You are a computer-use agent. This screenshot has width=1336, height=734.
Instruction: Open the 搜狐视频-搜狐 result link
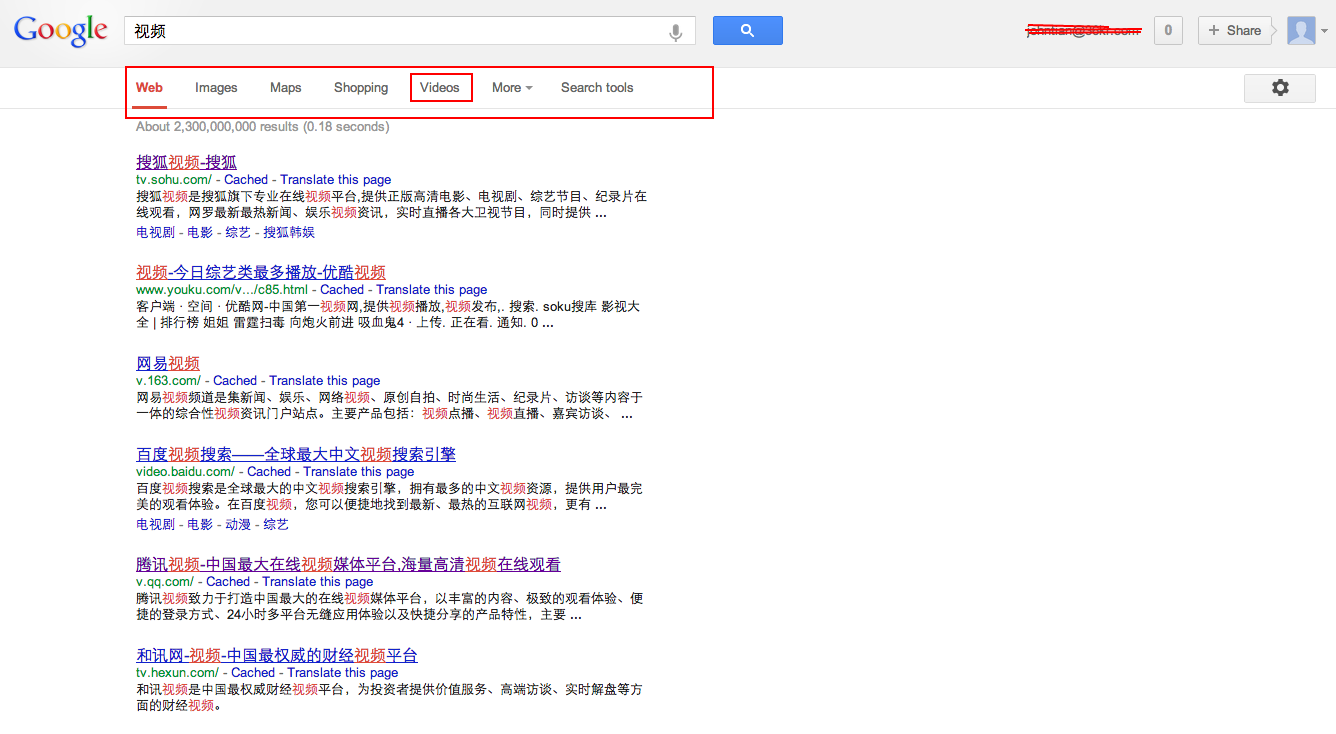[x=186, y=162]
